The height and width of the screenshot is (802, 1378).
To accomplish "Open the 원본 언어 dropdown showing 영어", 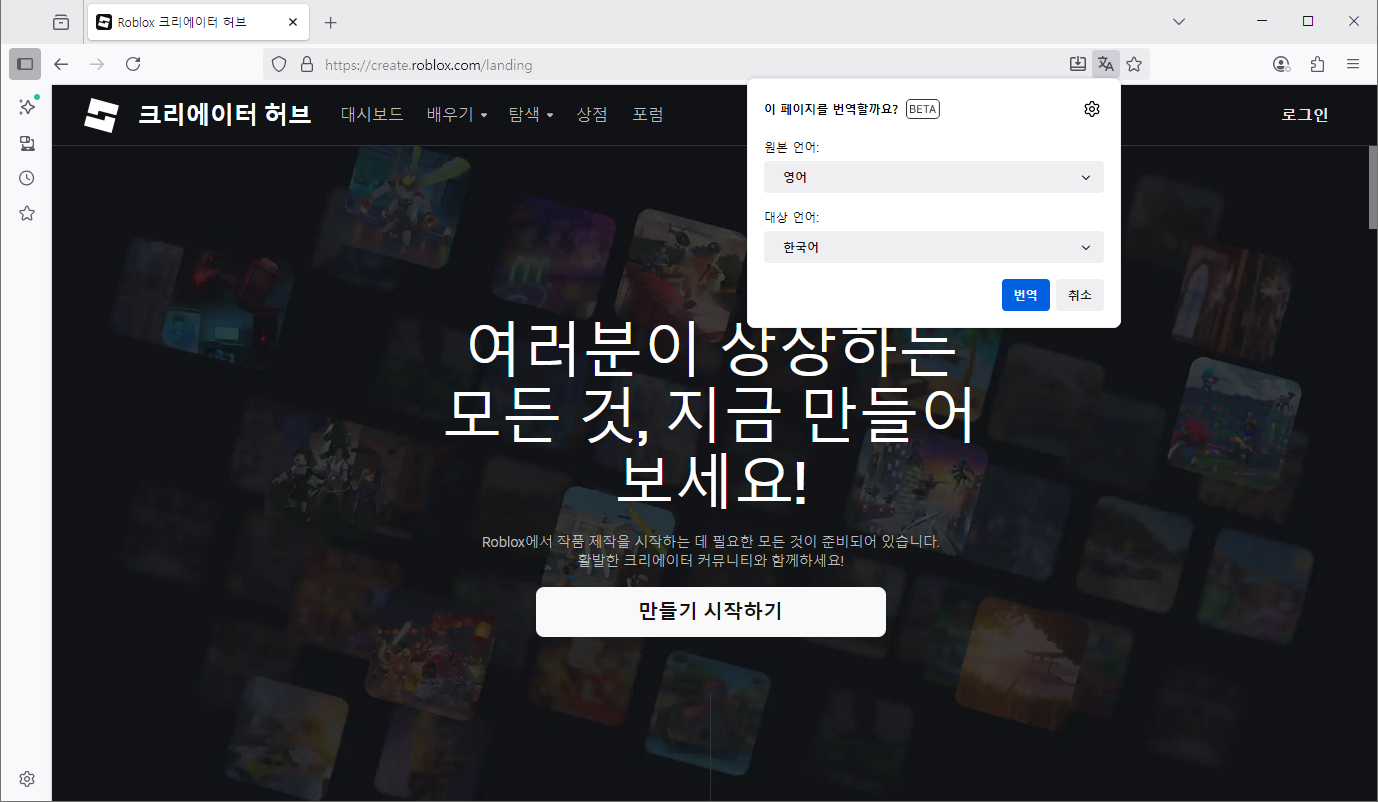I will click(934, 177).
